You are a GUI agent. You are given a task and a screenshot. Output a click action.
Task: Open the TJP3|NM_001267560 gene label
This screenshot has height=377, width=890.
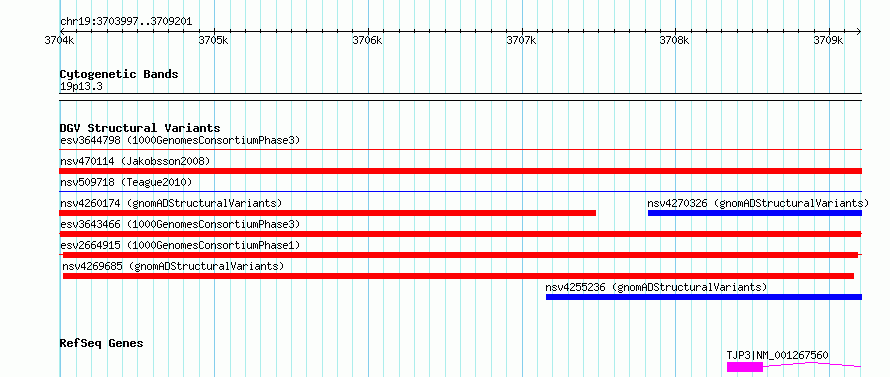click(x=778, y=355)
